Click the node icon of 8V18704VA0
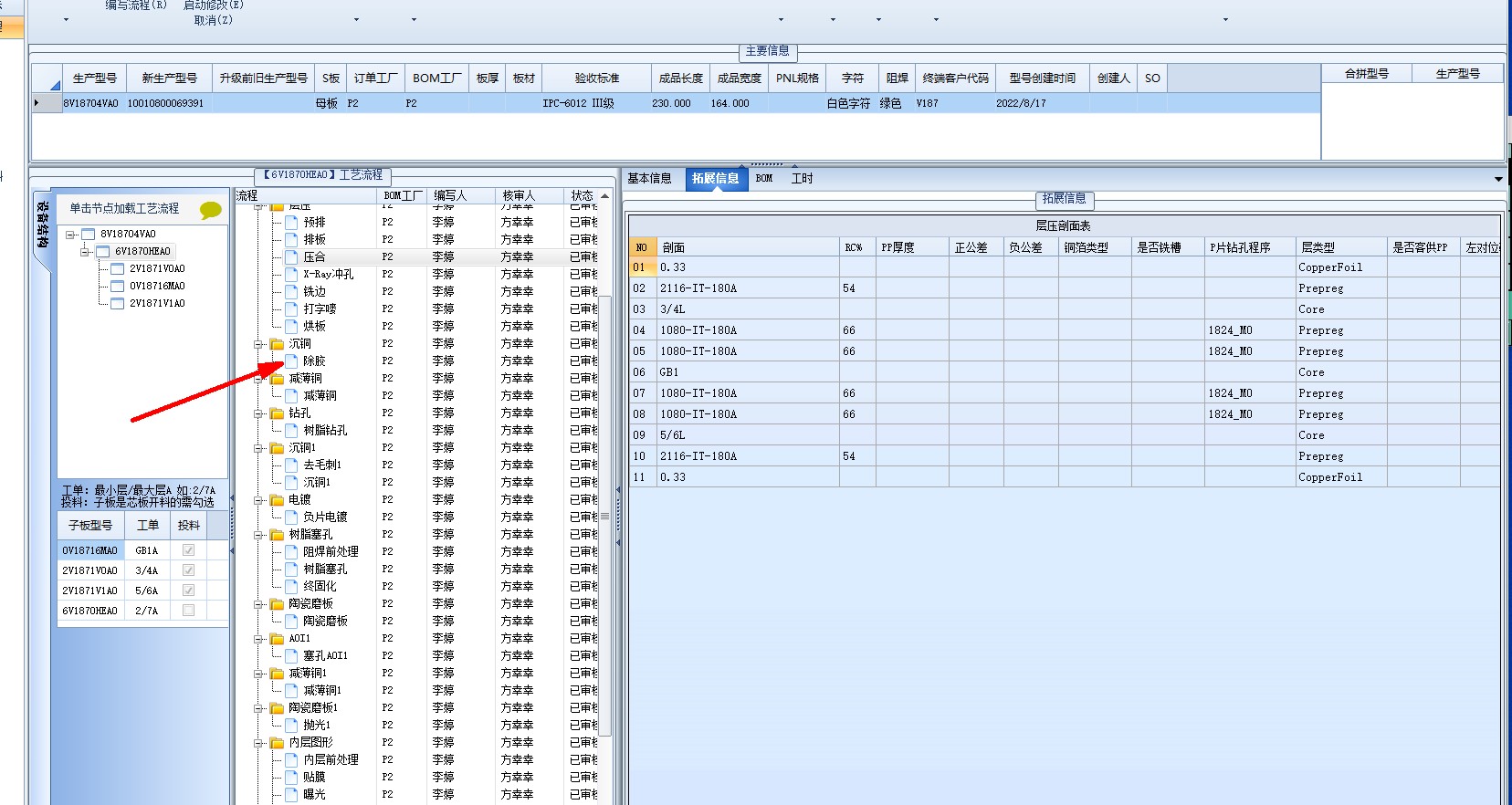The image size is (1512, 805). click(x=89, y=235)
